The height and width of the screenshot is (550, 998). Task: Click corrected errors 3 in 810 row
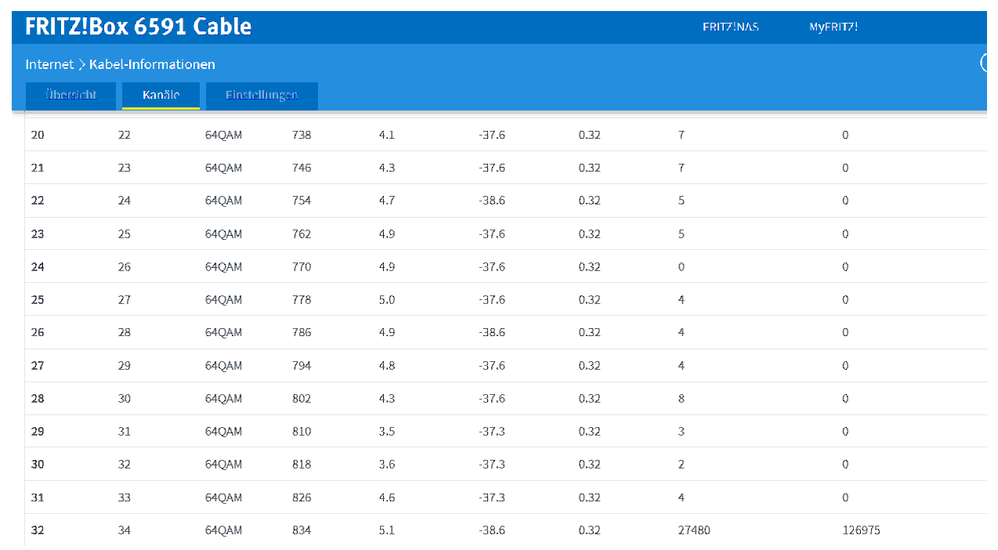pos(681,432)
